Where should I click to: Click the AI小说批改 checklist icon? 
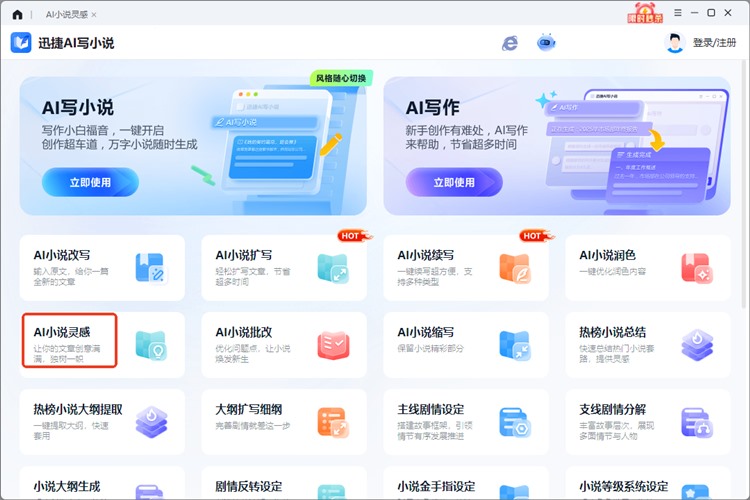coord(333,345)
